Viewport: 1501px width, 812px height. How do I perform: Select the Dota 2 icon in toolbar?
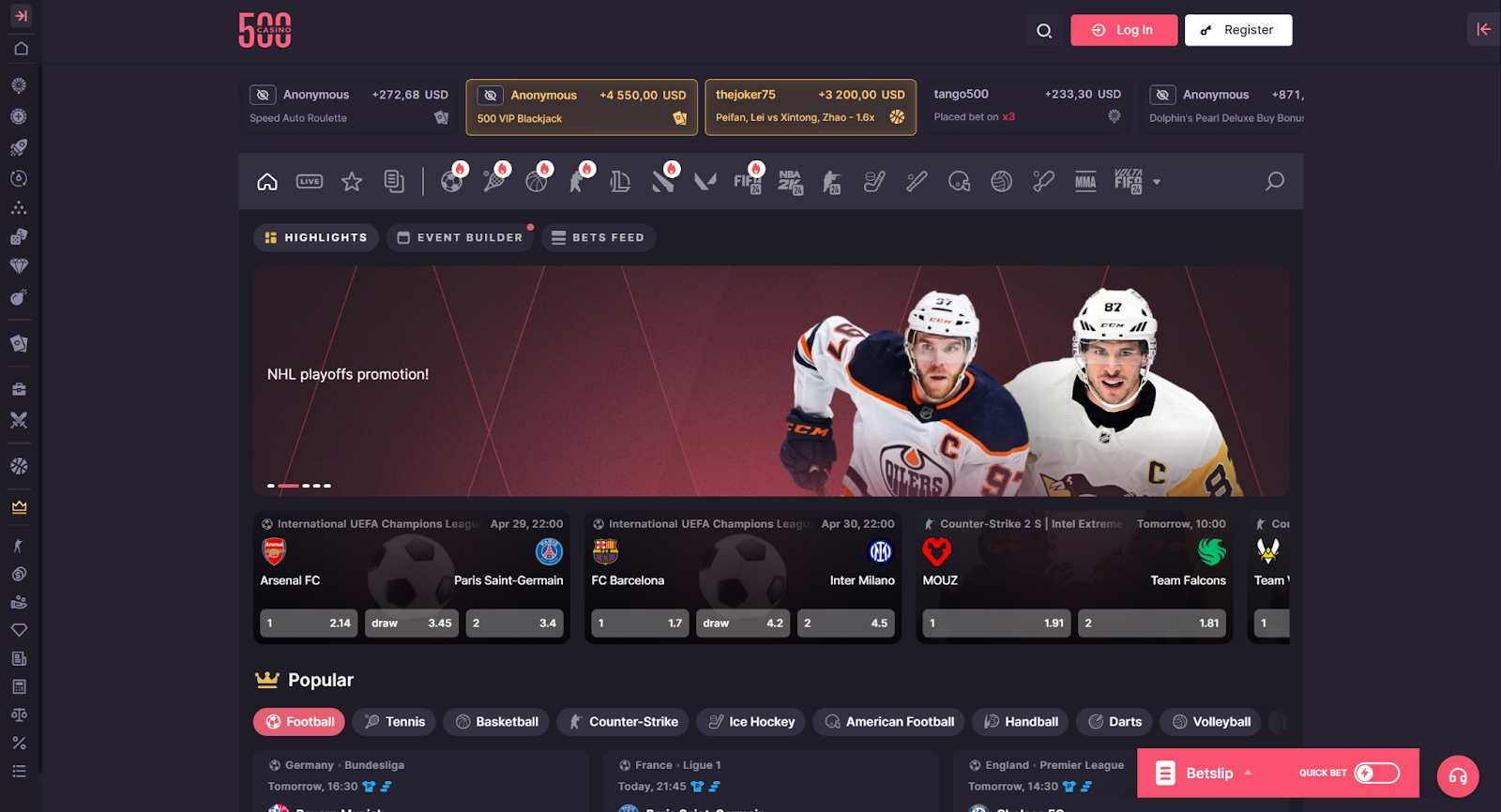[662, 182]
